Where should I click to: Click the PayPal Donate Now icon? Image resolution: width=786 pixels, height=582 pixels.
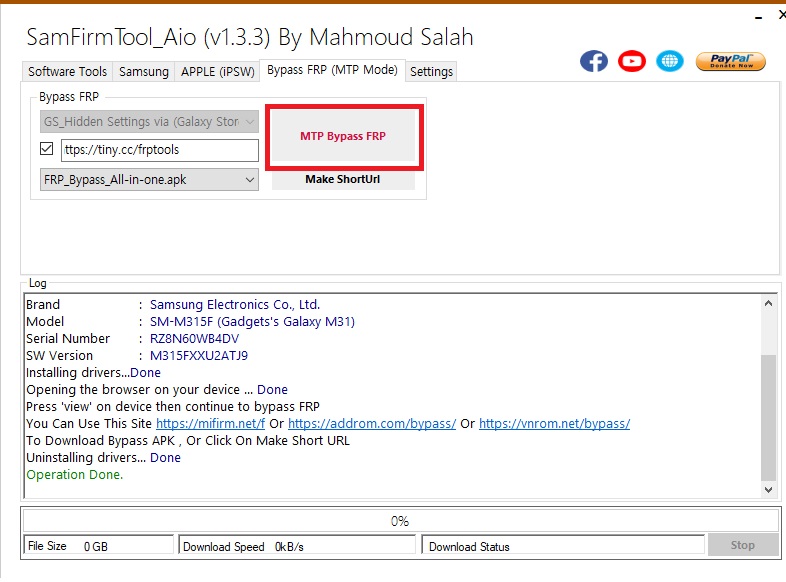(x=730, y=61)
